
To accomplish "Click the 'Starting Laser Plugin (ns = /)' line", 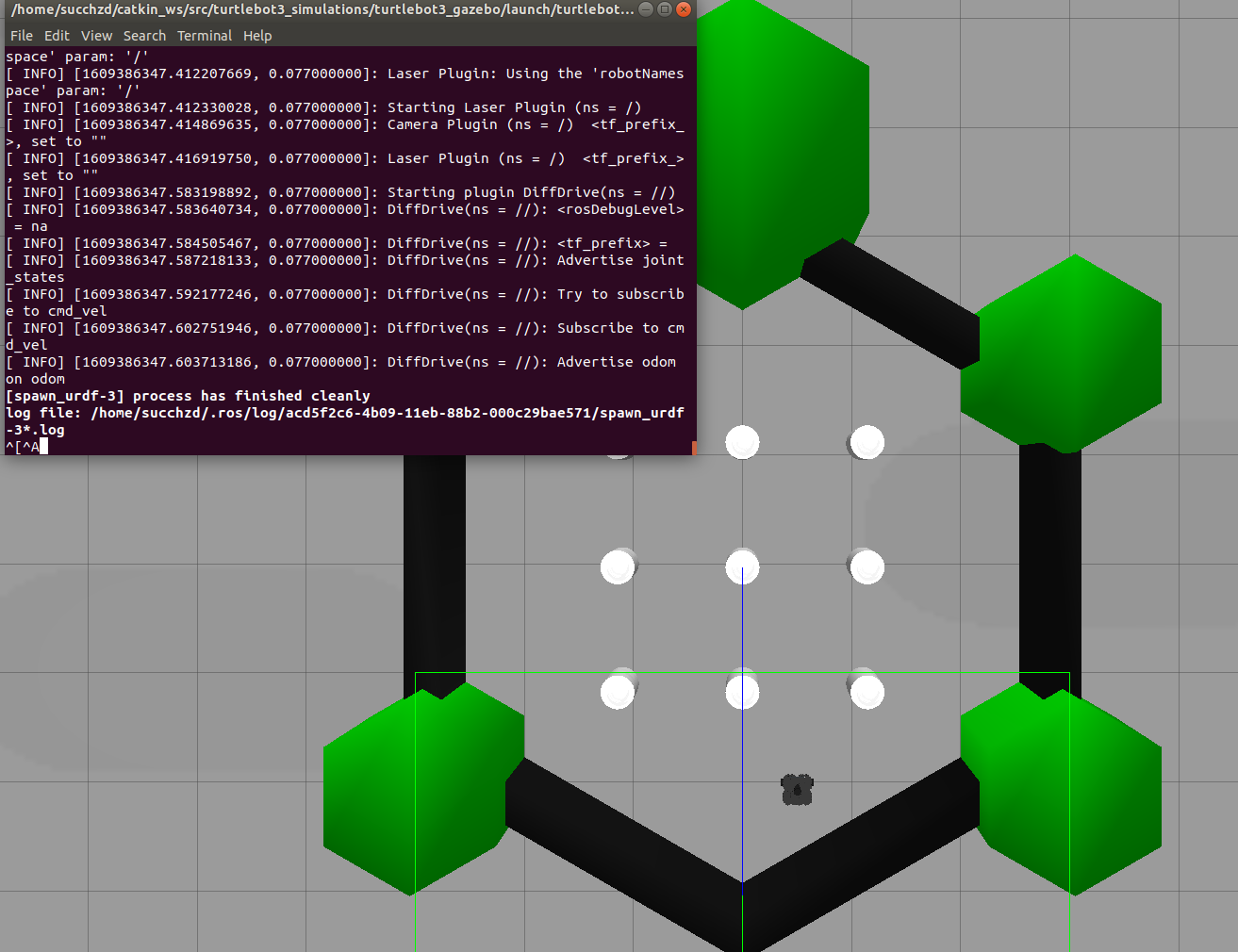I will 323,107.
